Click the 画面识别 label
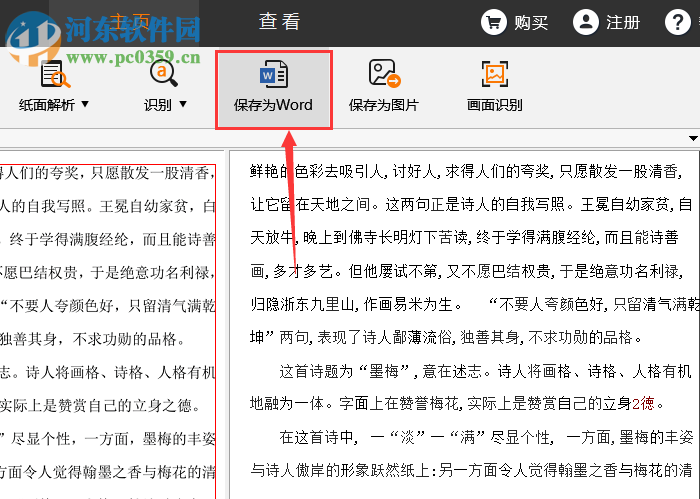This screenshot has height=499, width=700. point(495,105)
